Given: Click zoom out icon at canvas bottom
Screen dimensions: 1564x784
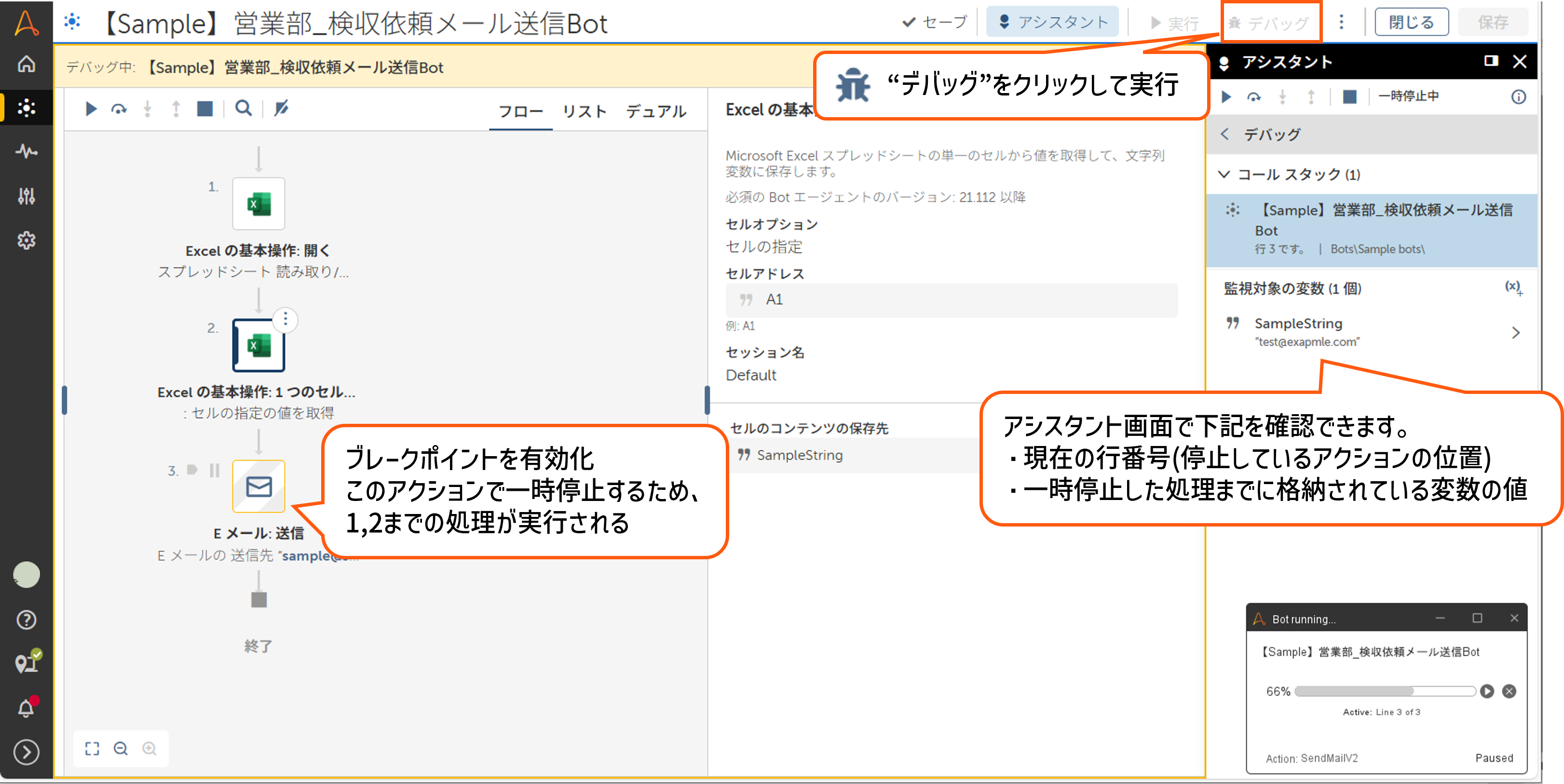Looking at the screenshot, I should point(121,748).
